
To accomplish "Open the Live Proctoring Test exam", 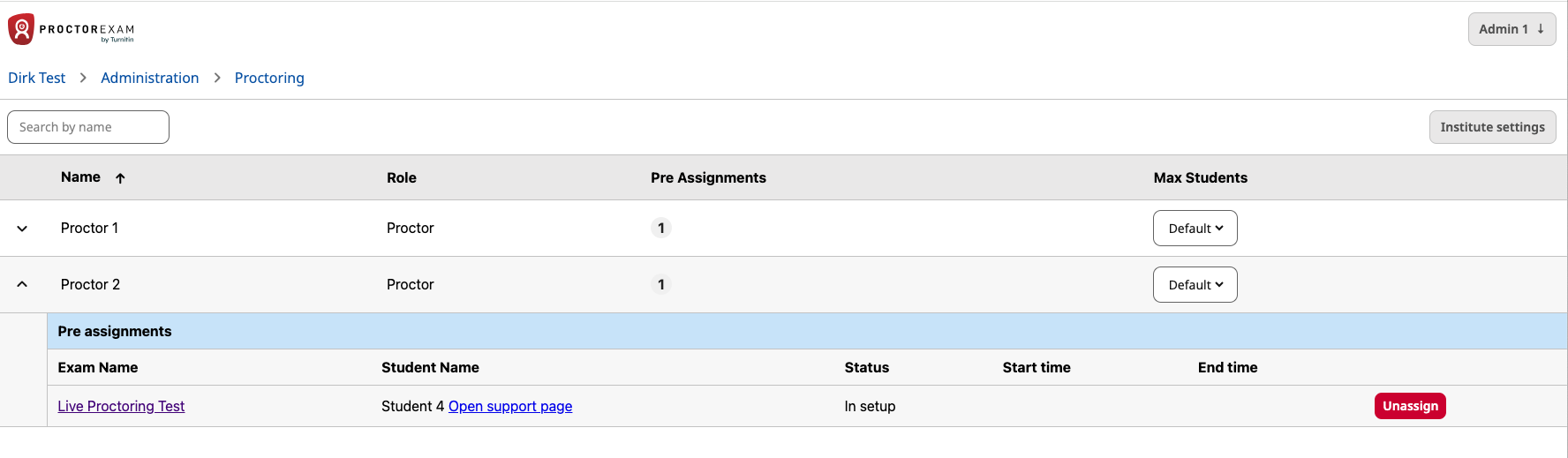I will tap(121, 406).
